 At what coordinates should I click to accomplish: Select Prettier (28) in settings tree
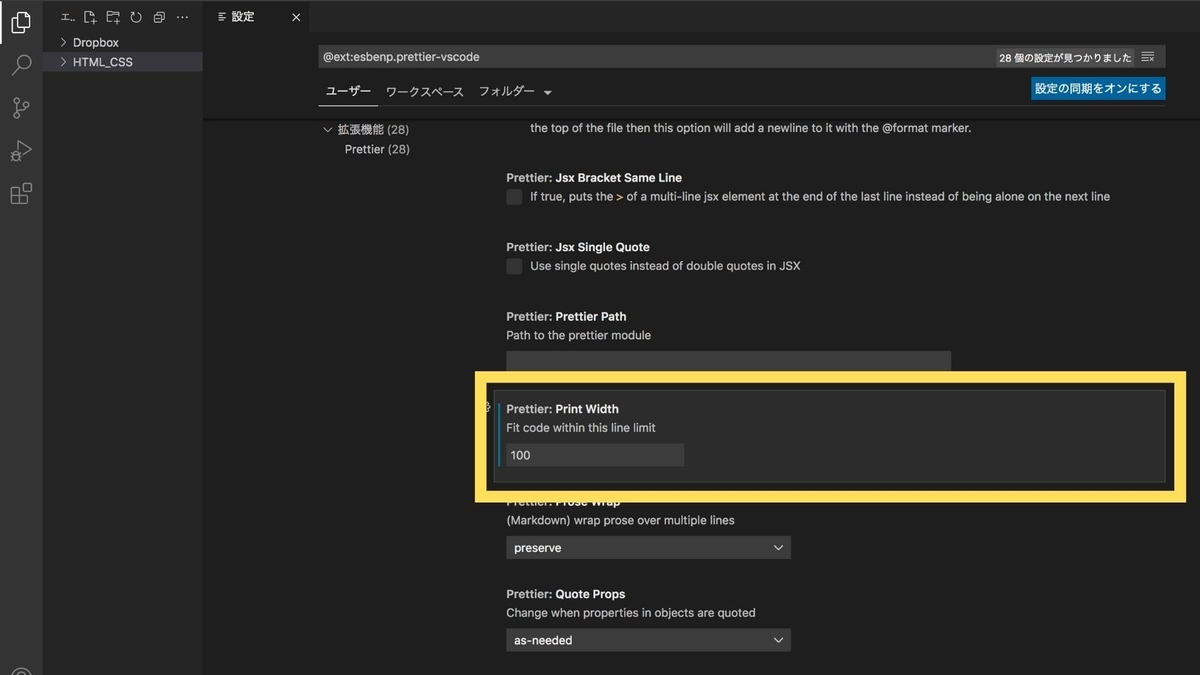click(377, 149)
